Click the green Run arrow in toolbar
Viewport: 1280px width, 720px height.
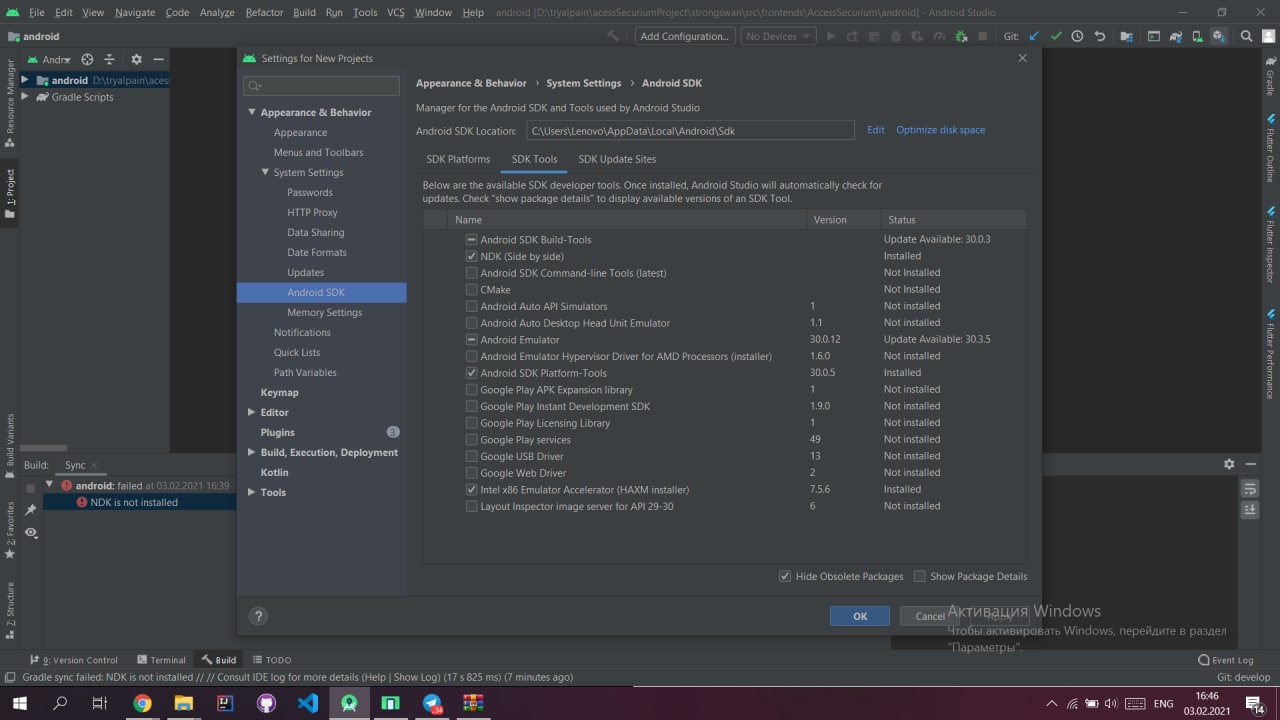point(830,36)
